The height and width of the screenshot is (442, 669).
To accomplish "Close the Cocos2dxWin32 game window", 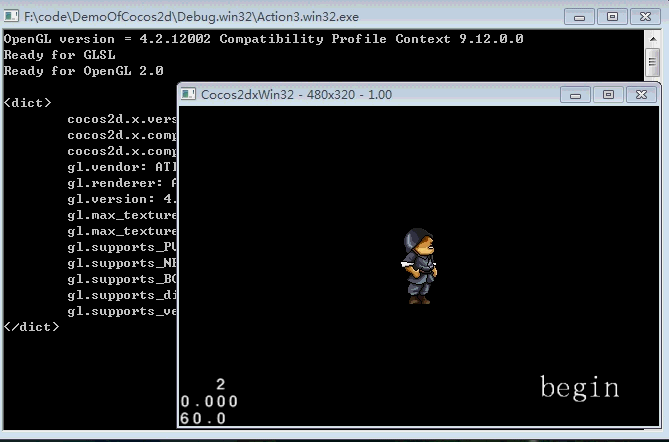I will point(638,94).
